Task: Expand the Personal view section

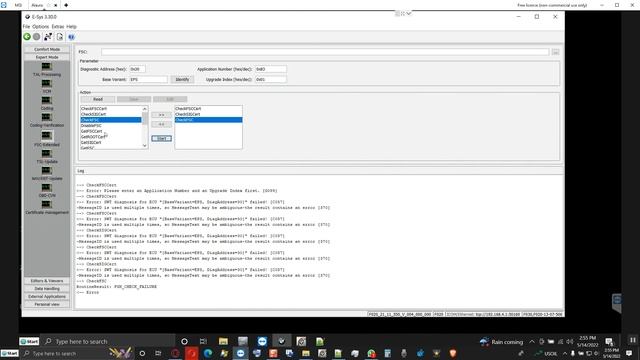Action: pyautogui.click(x=47, y=304)
